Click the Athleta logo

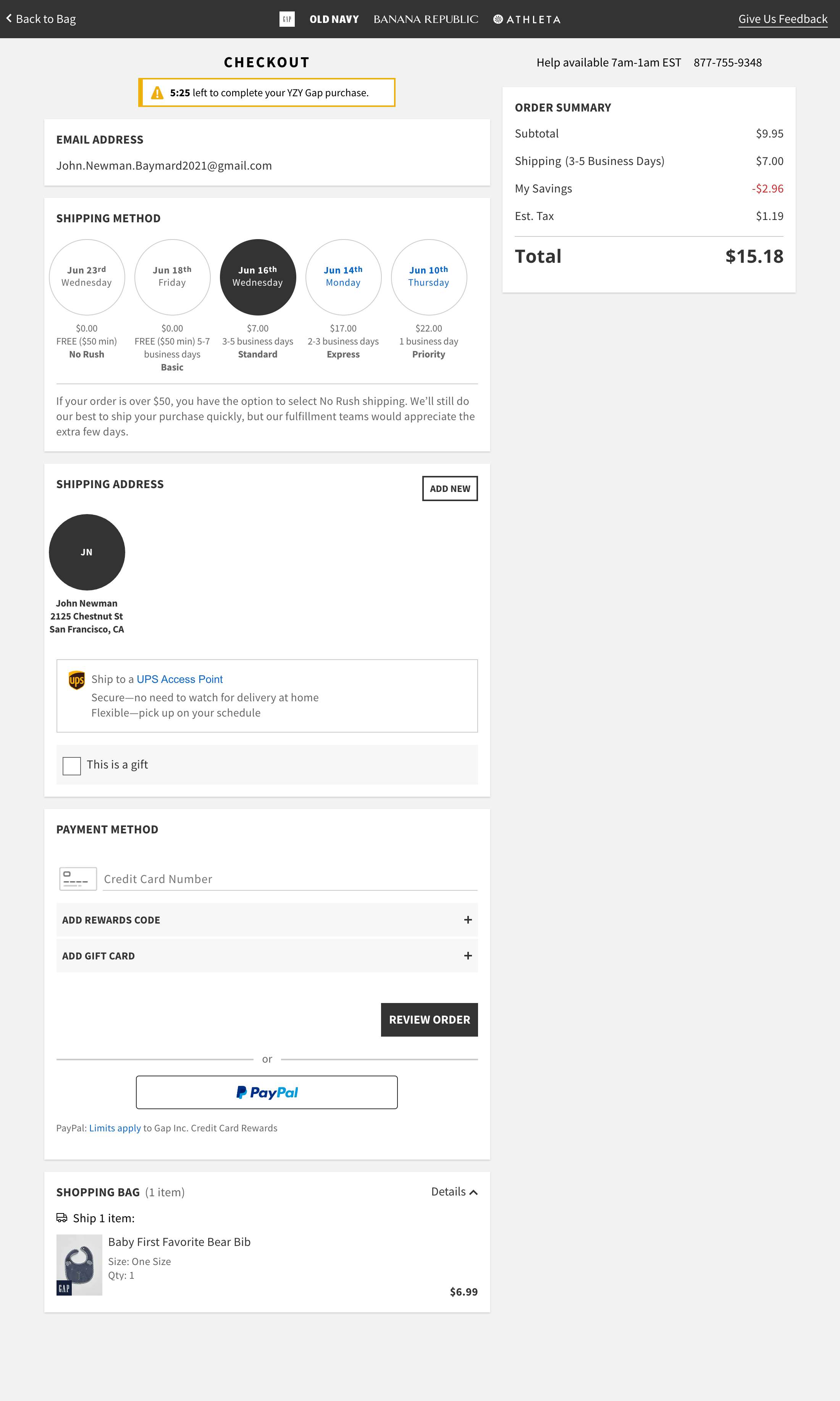pyautogui.click(x=527, y=19)
